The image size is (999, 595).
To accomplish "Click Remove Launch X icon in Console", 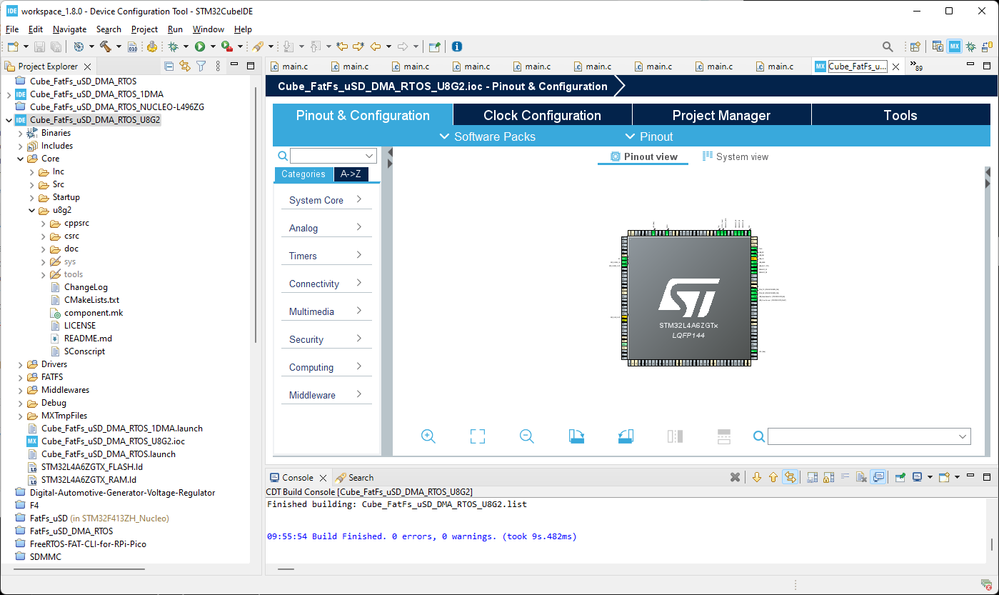I will point(735,477).
